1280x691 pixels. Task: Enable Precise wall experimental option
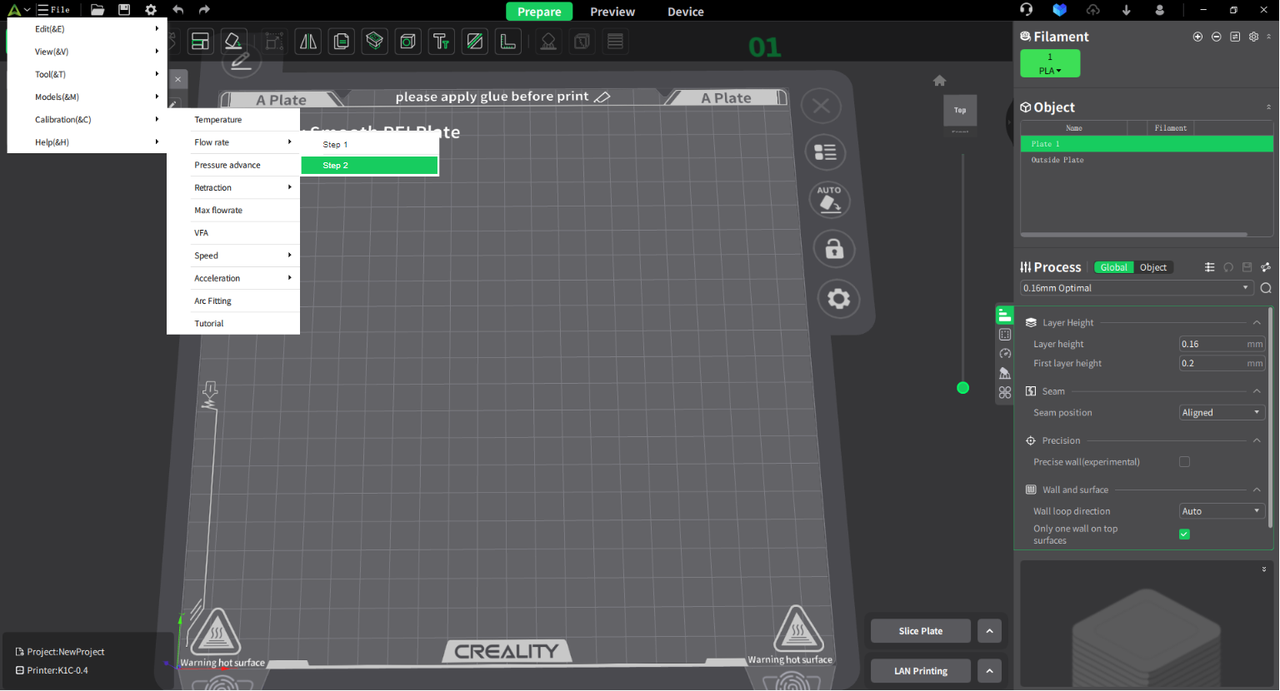click(x=1184, y=462)
